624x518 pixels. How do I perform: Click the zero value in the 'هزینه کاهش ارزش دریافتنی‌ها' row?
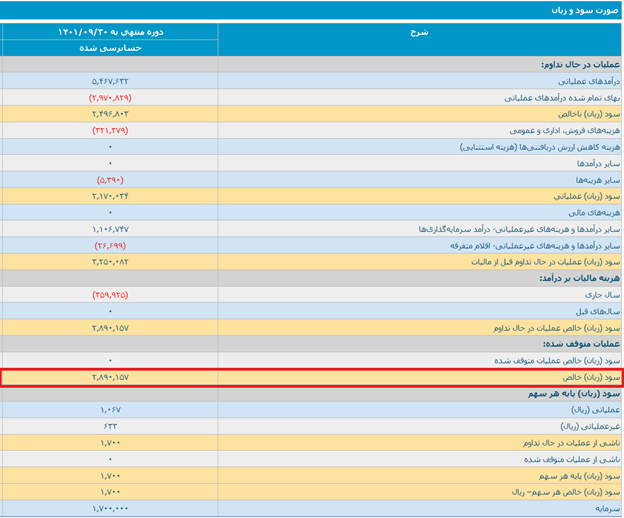pos(110,147)
